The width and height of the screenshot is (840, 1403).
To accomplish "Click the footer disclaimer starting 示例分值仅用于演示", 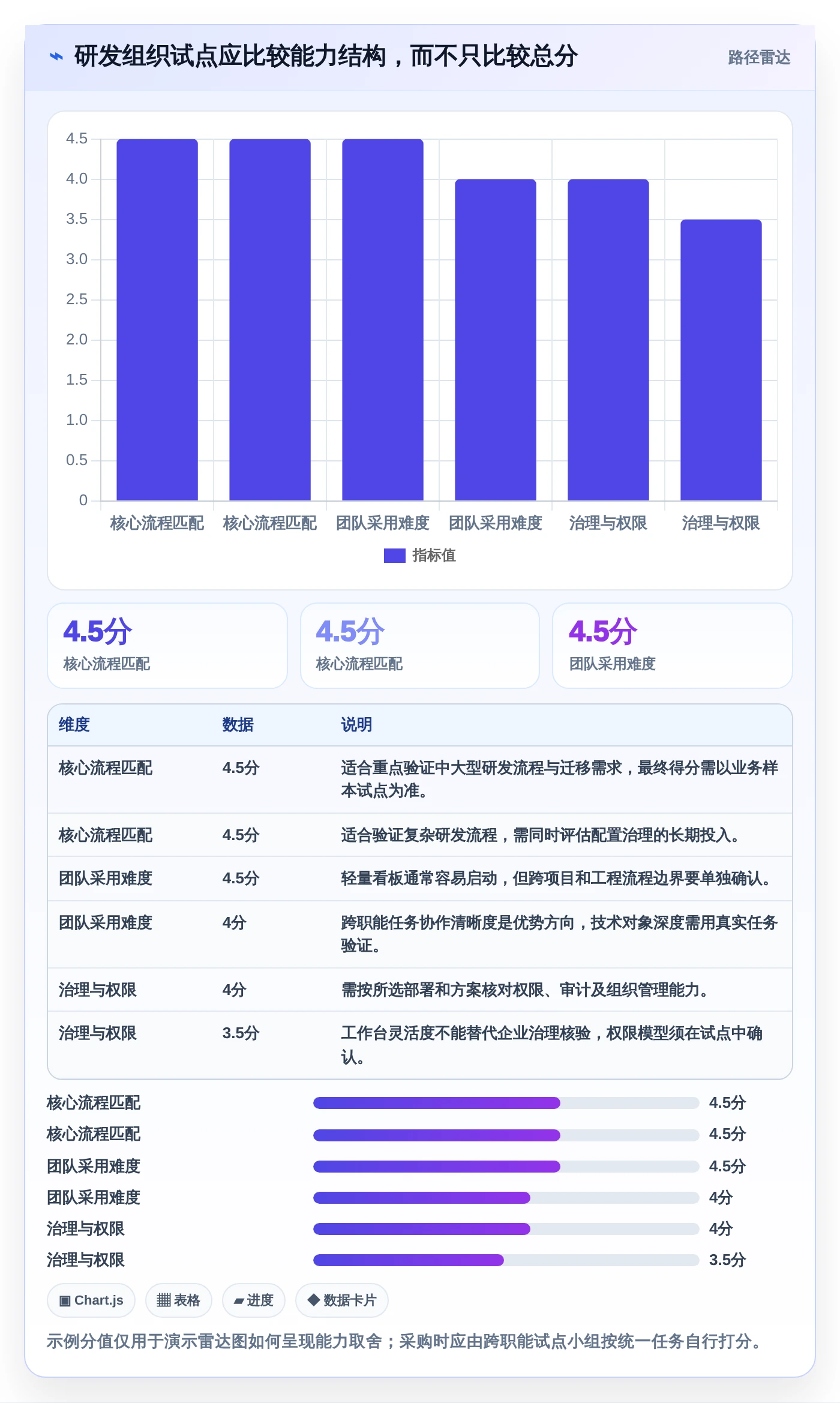I will tap(406, 1342).
